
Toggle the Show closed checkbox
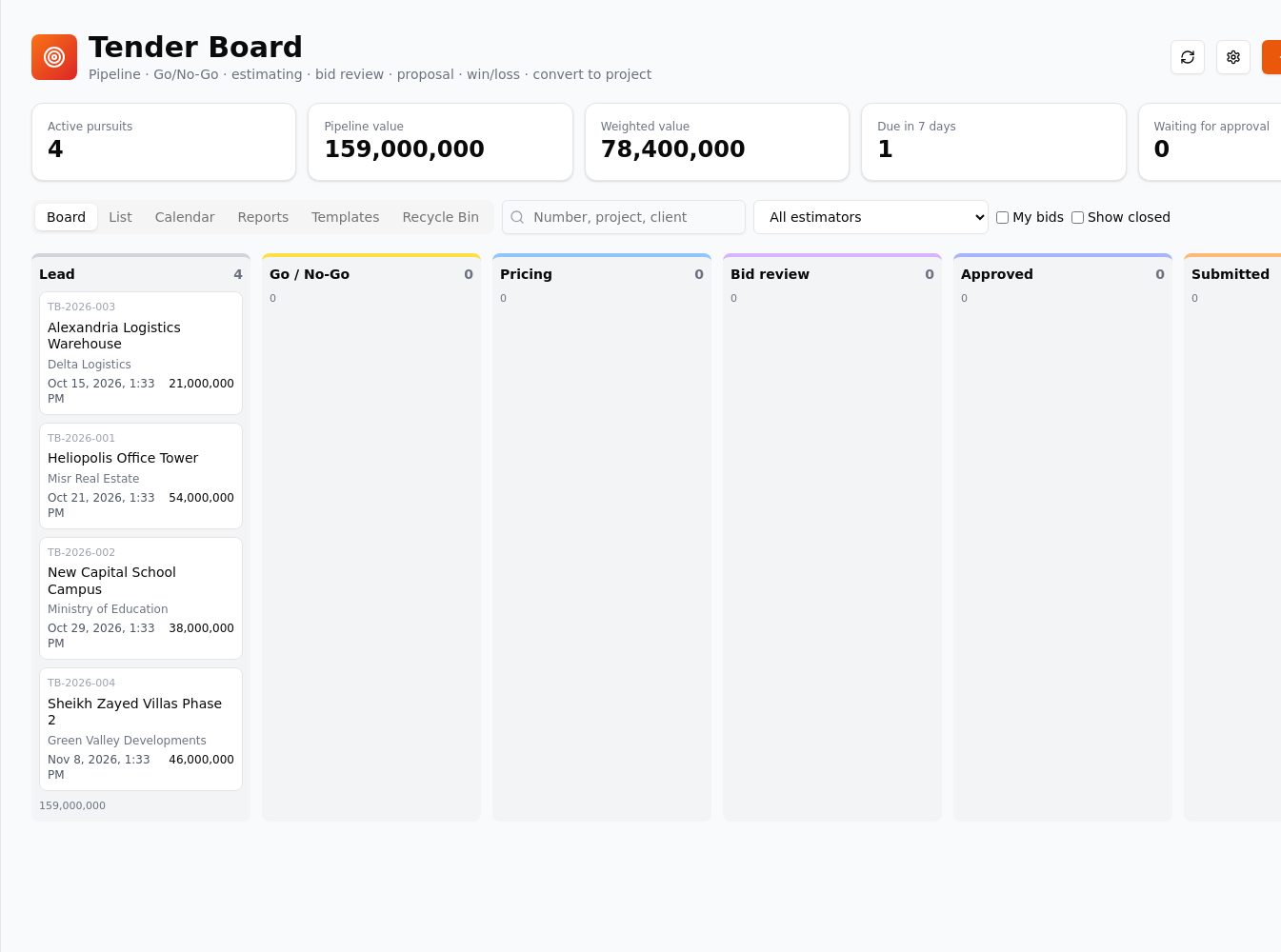(1077, 217)
